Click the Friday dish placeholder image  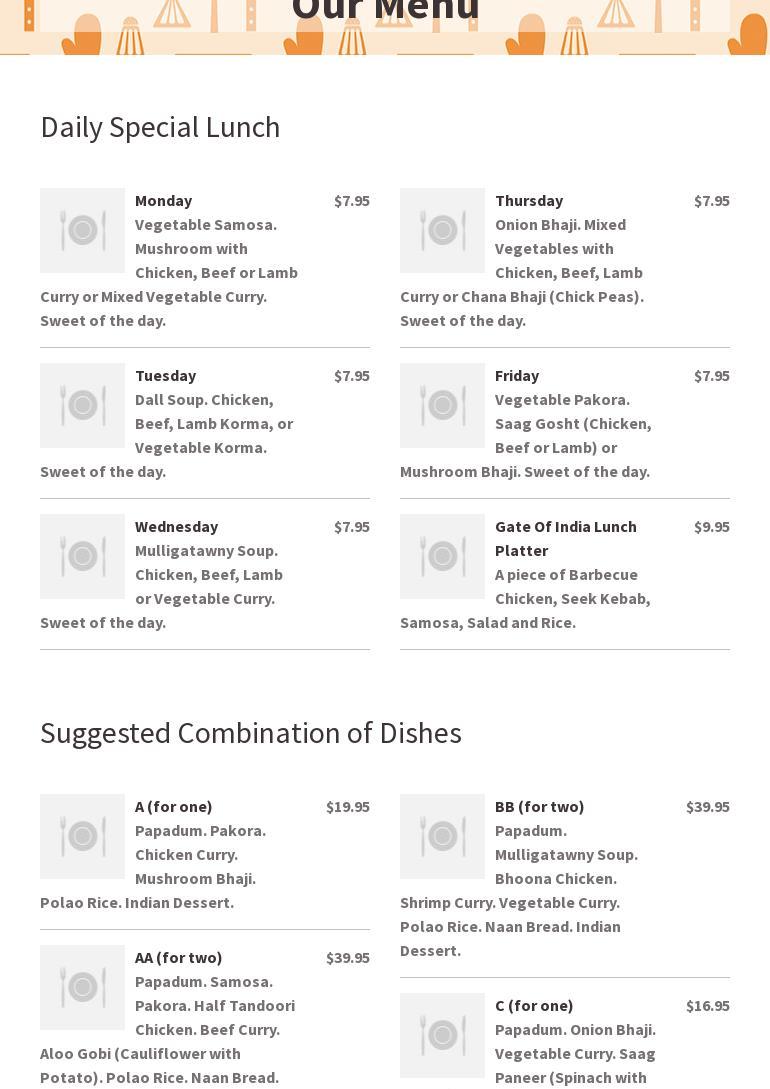tap(442, 405)
